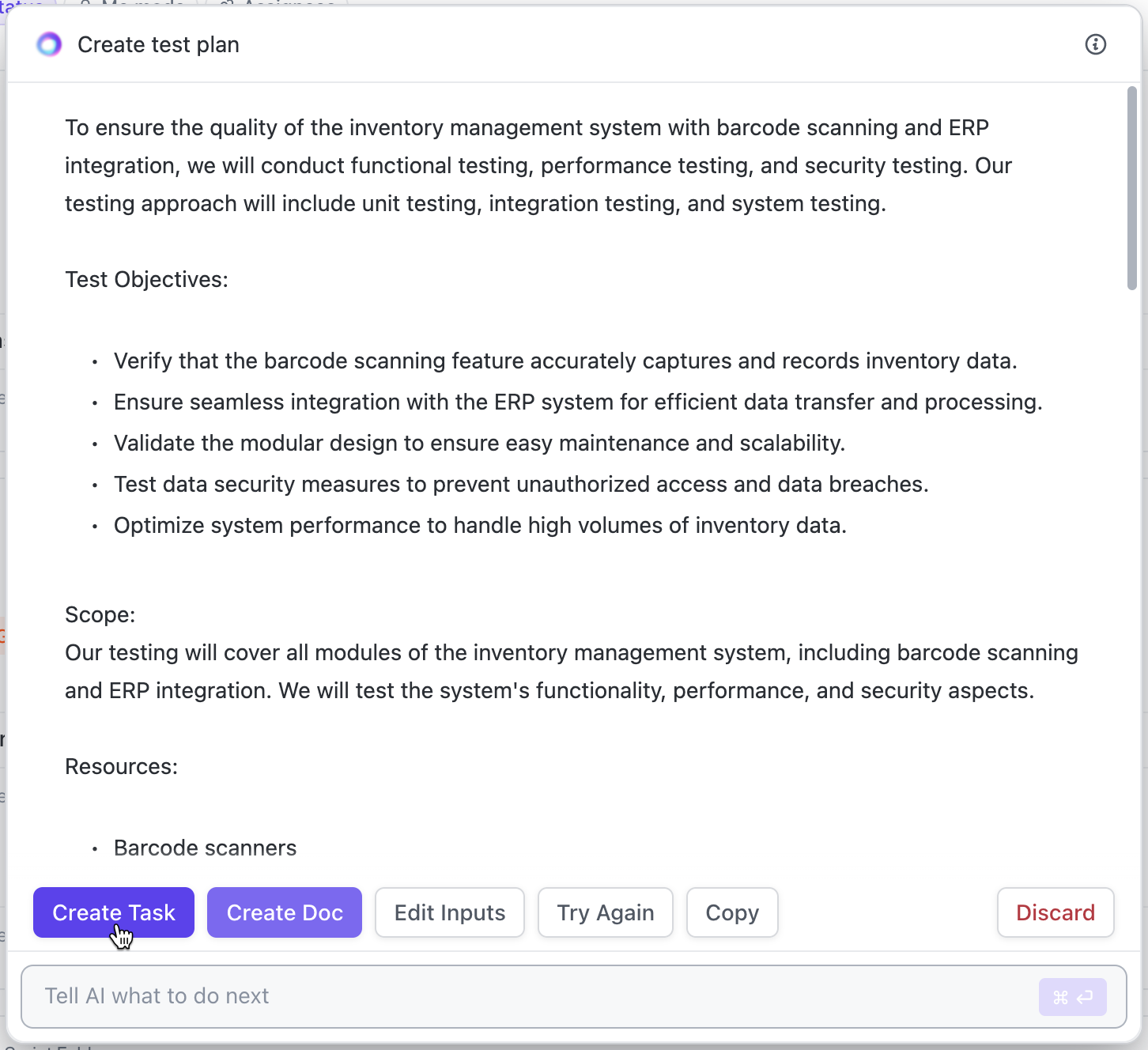Discard the AI-generated result
This screenshot has width=1148, height=1050.
1055,912
